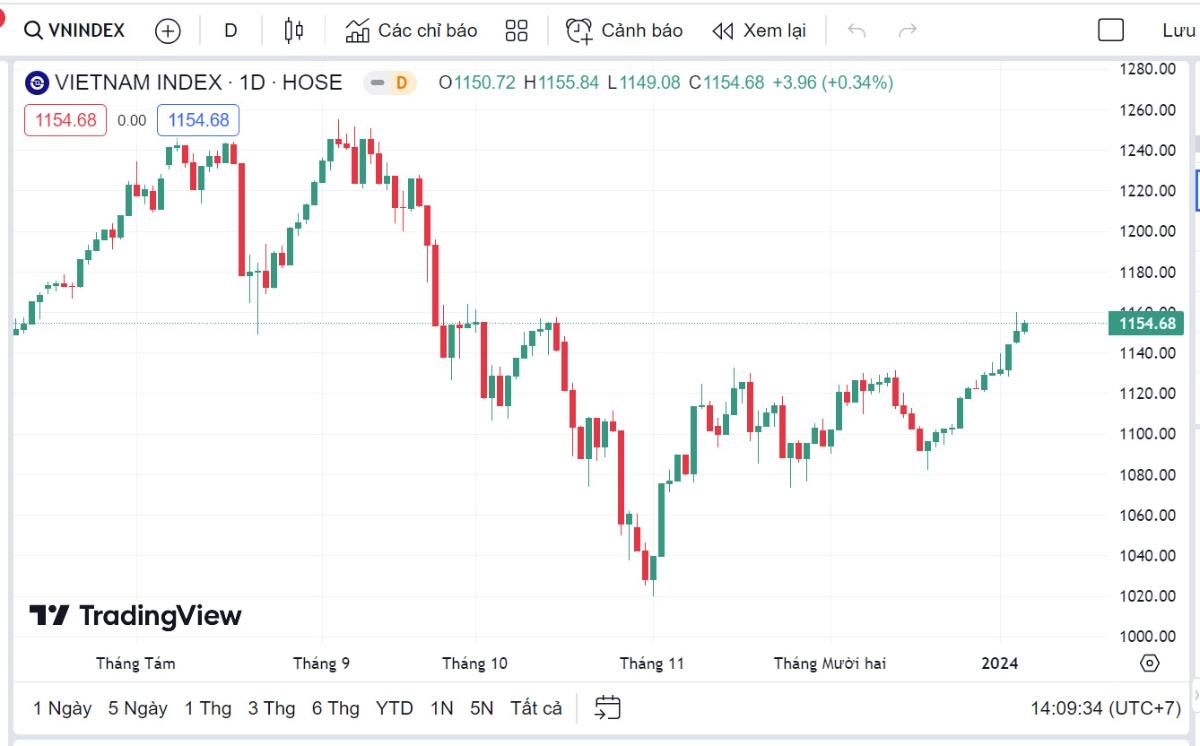Start bar replay with Xem lại

click(759, 31)
